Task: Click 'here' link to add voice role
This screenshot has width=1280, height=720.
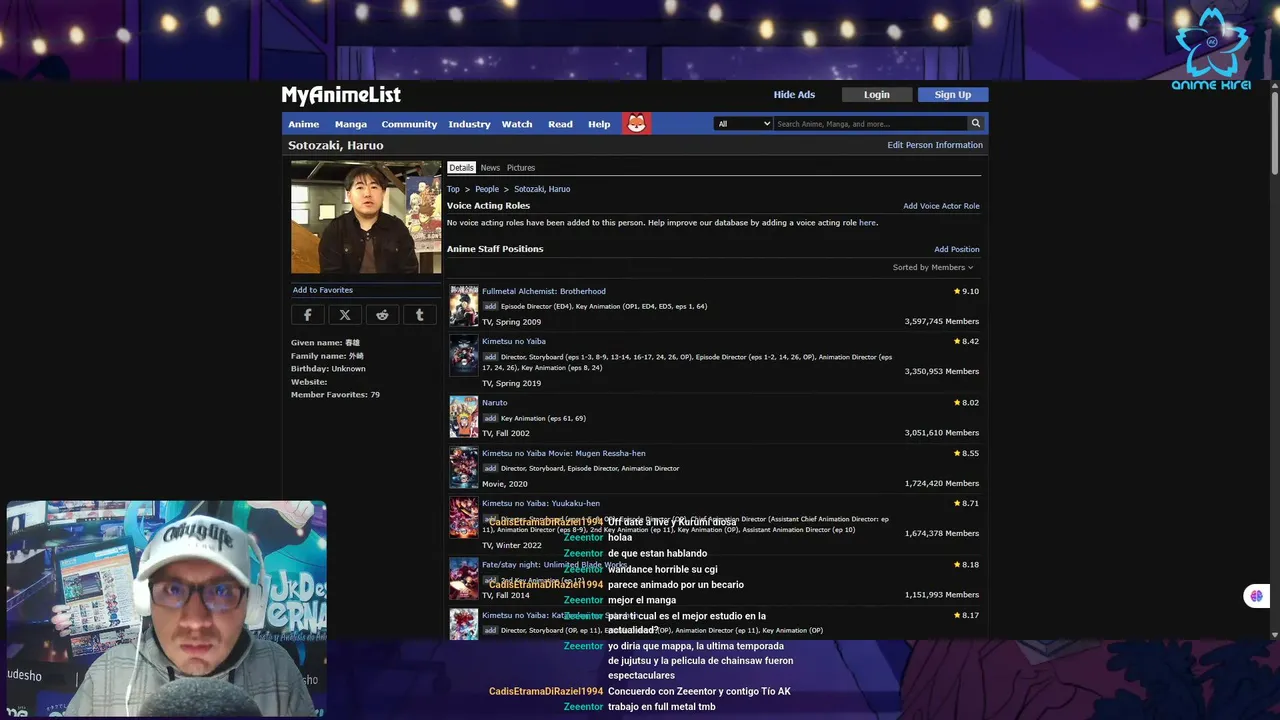Action: point(867,223)
